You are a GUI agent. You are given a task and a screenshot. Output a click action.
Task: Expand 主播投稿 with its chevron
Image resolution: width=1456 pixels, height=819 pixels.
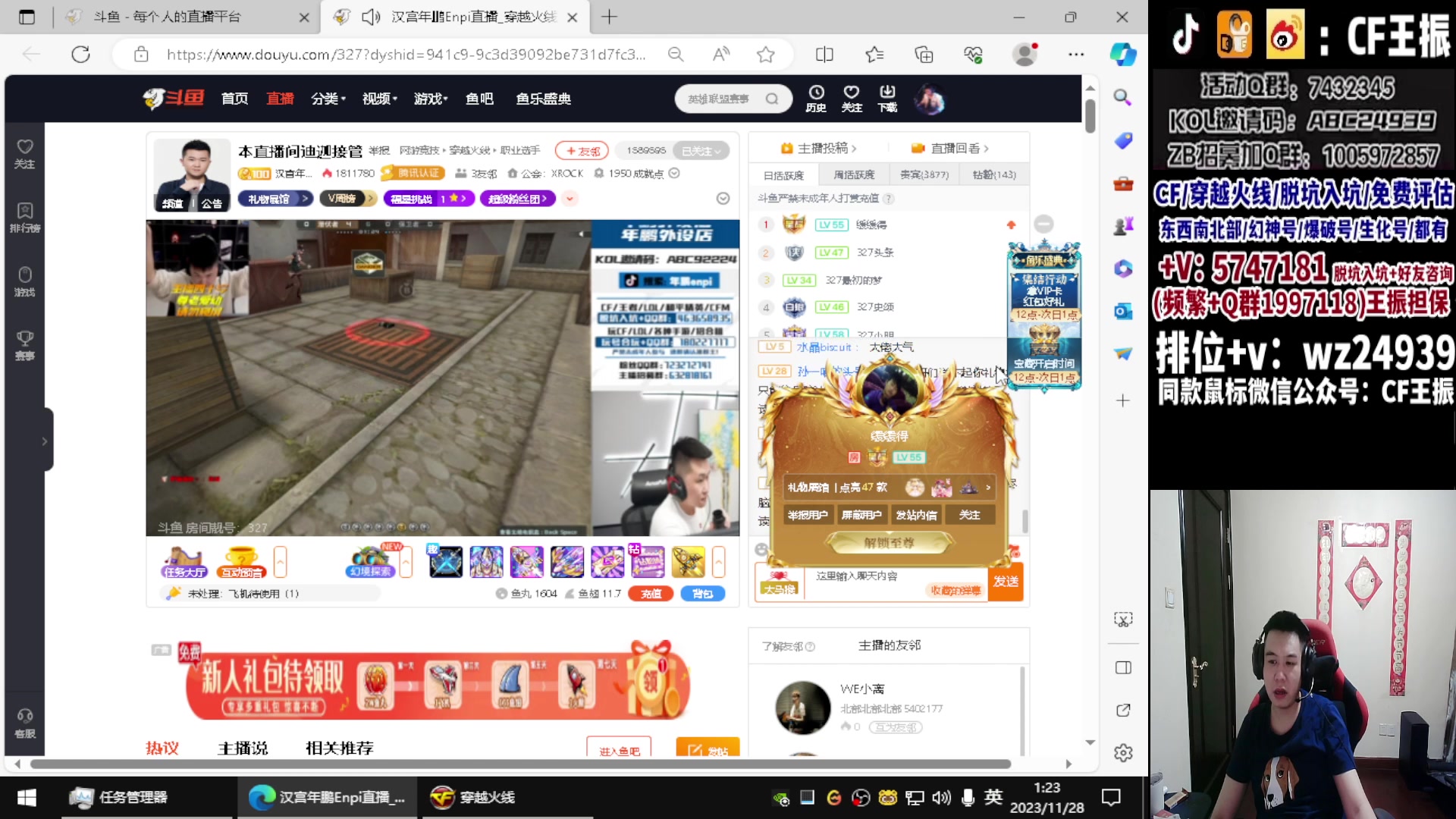click(x=854, y=148)
